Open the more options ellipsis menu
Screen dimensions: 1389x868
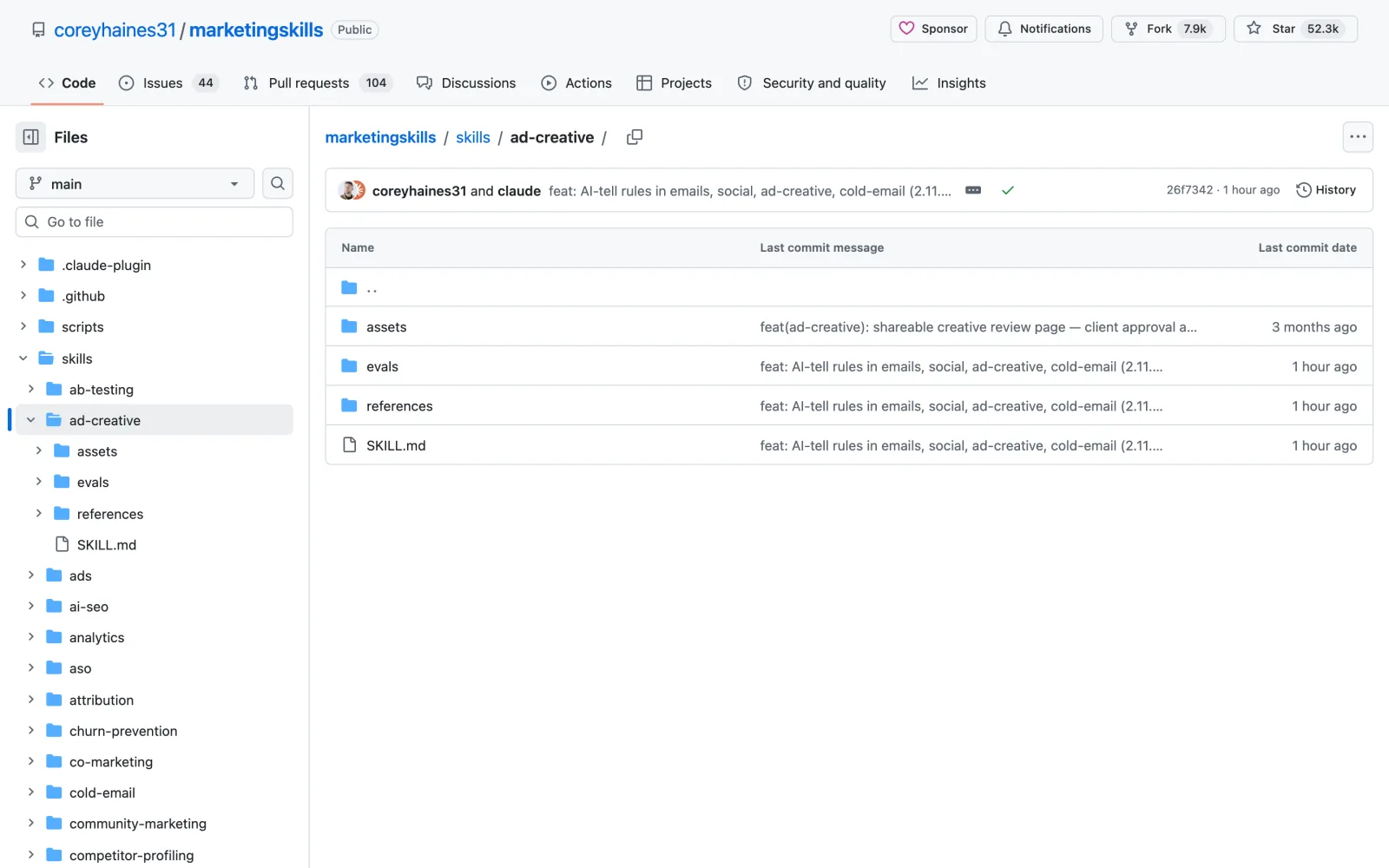click(1358, 137)
